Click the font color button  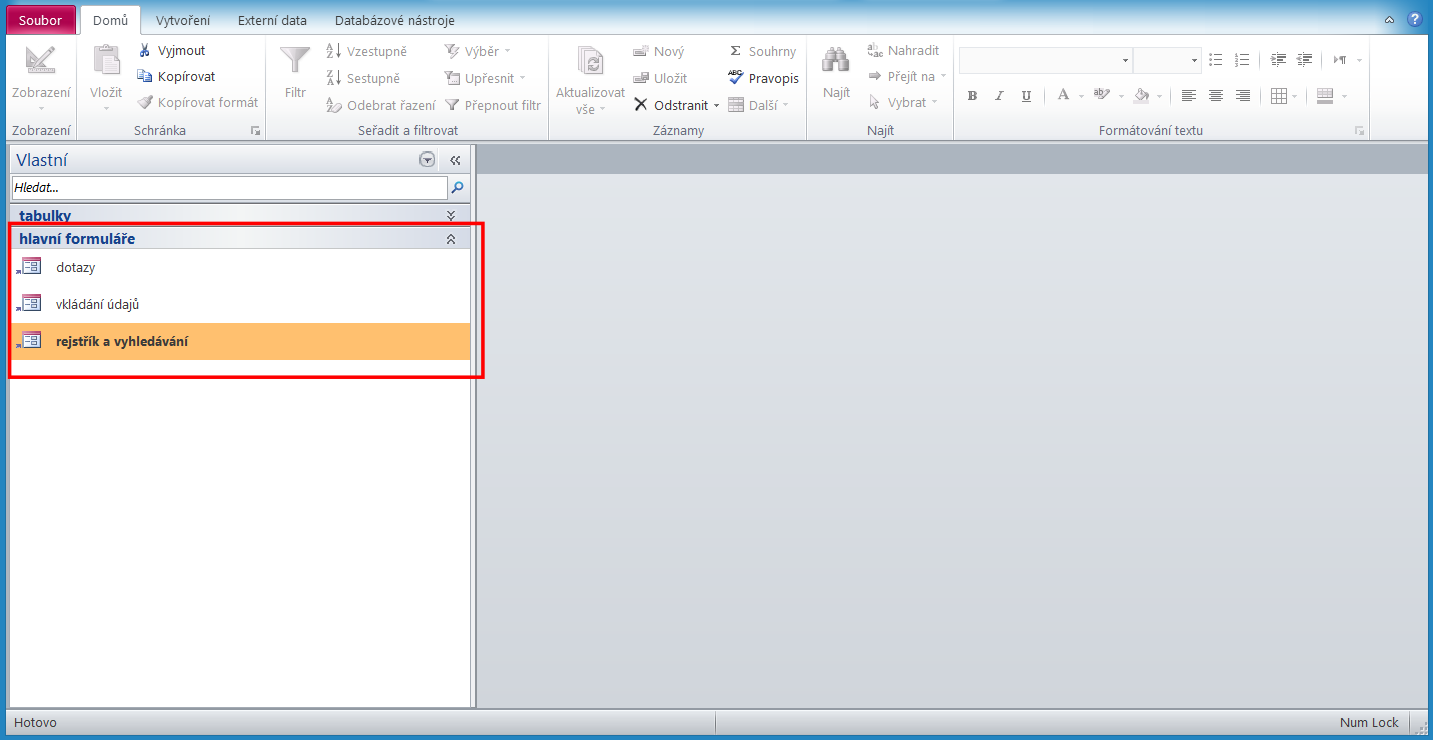1063,96
